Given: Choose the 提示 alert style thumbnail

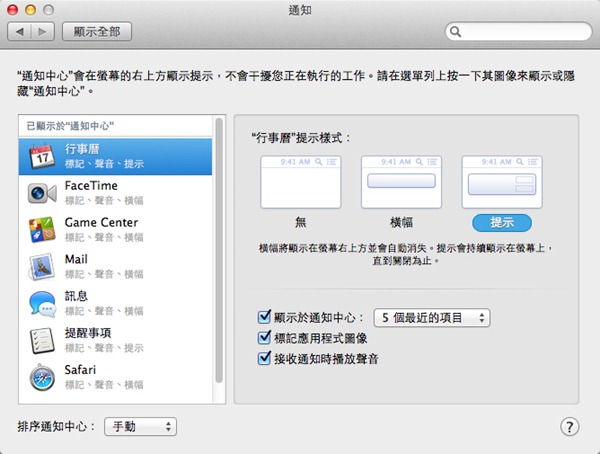Looking at the screenshot, I should pos(502,182).
